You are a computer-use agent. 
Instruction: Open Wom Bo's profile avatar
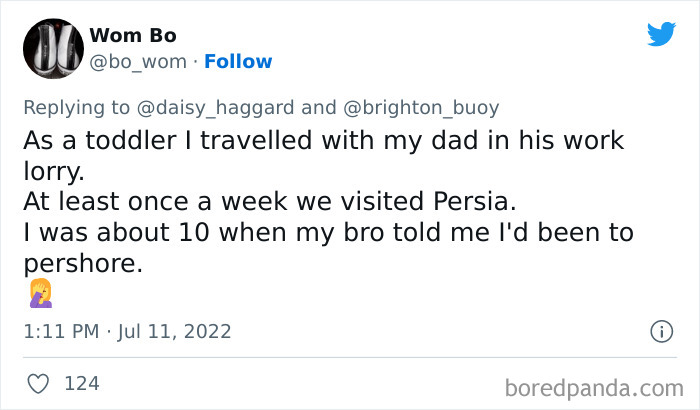[x=48, y=47]
